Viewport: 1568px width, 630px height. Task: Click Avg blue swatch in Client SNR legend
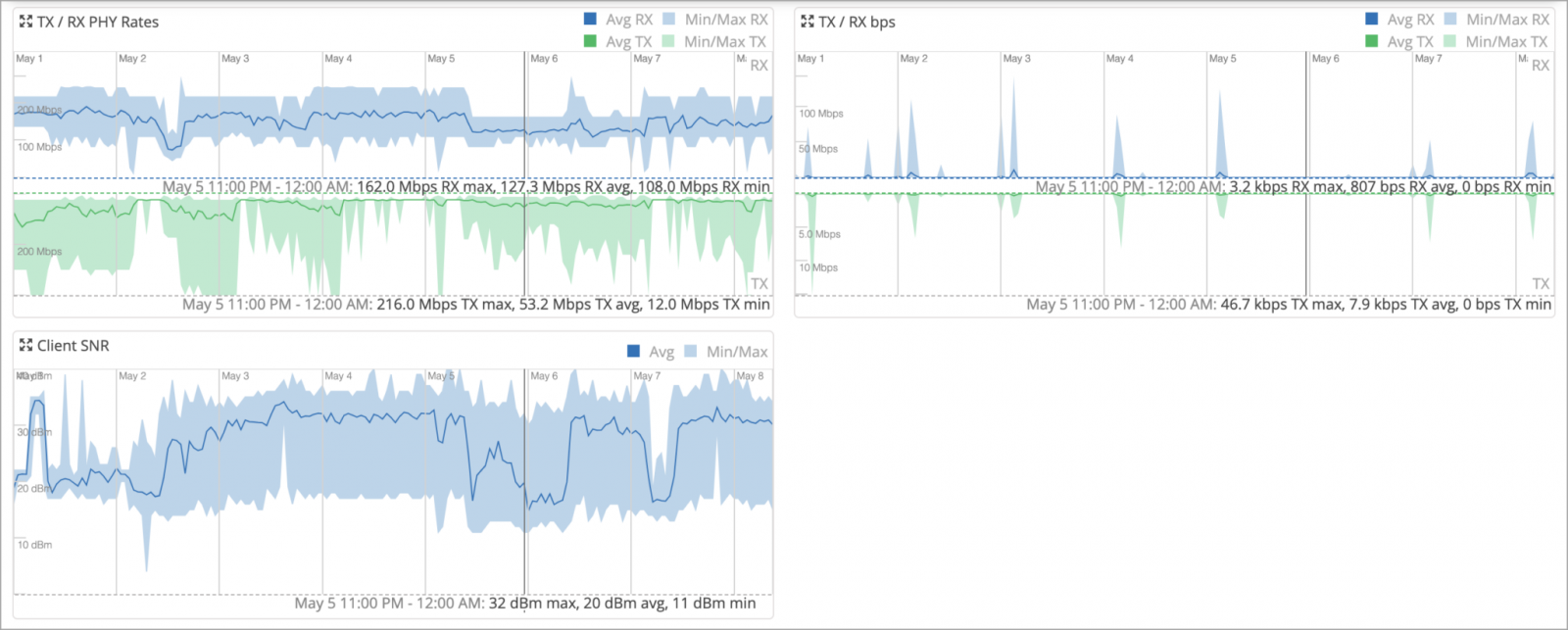[633, 352]
